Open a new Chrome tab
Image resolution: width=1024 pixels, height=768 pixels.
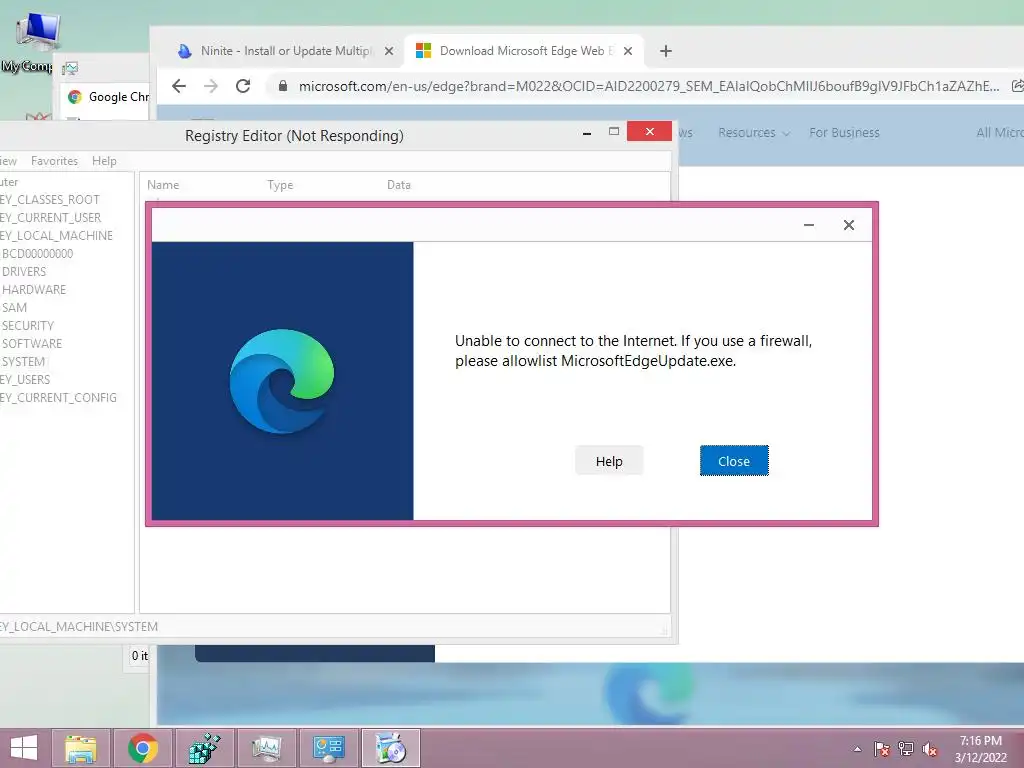pos(665,51)
